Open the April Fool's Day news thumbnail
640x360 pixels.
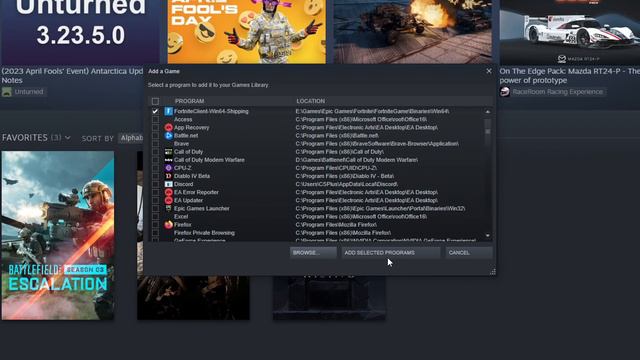[247, 32]
